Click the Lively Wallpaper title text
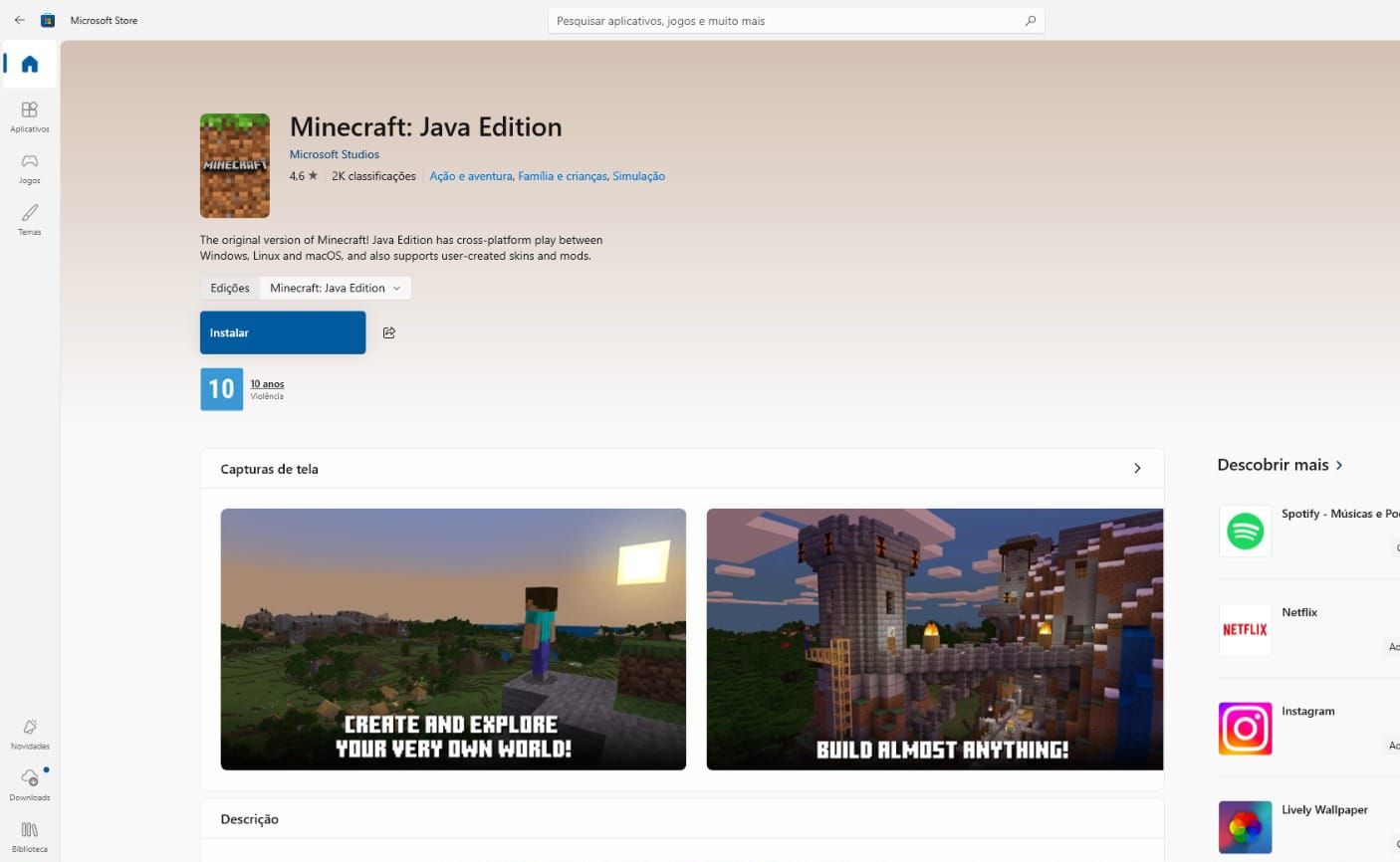 1324,810
